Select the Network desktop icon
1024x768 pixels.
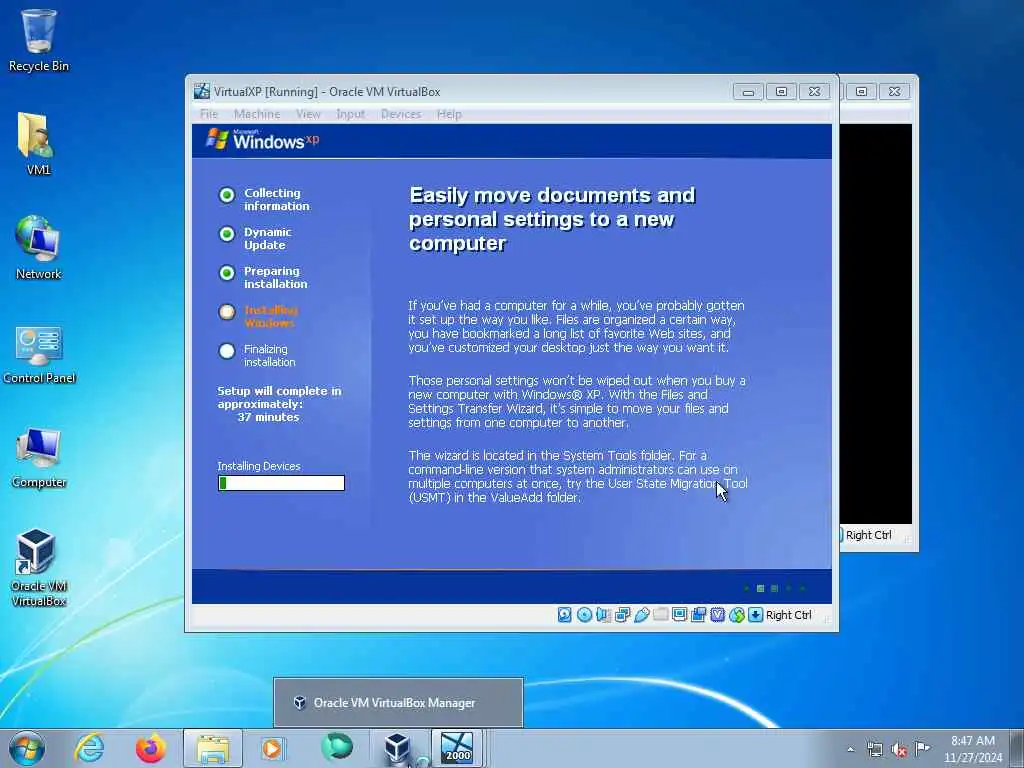39,248
